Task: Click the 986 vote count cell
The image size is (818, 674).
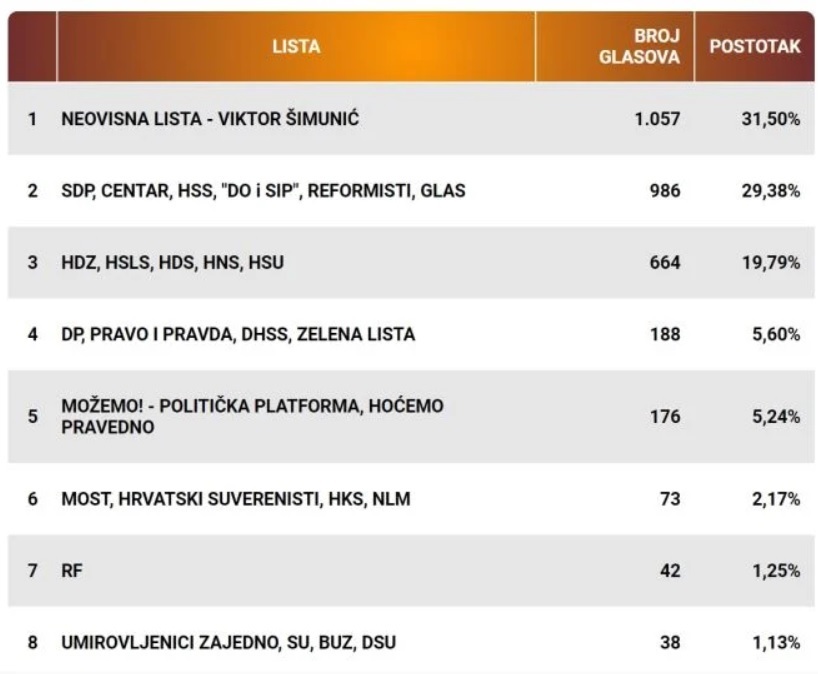Action: [x=665, y=191]
